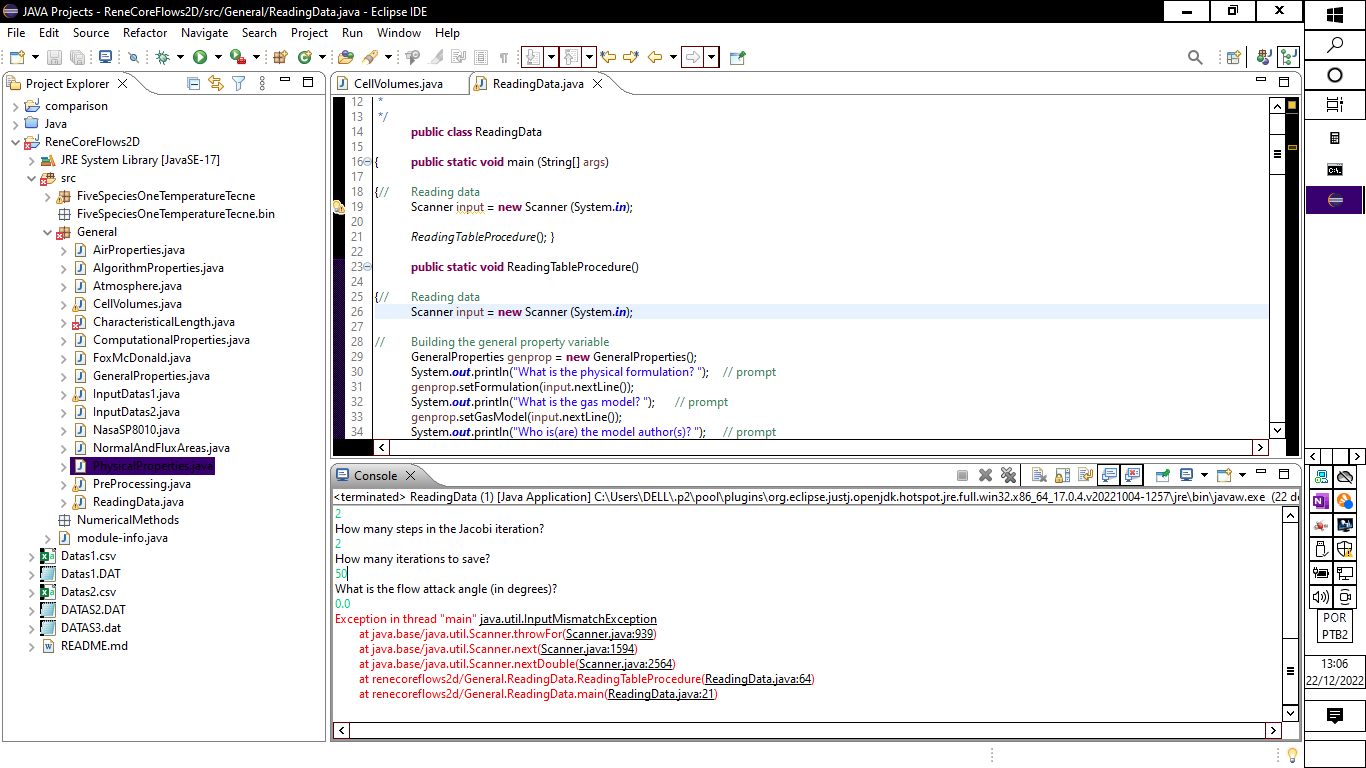Toggle Show Console on standard output change

1109,476
